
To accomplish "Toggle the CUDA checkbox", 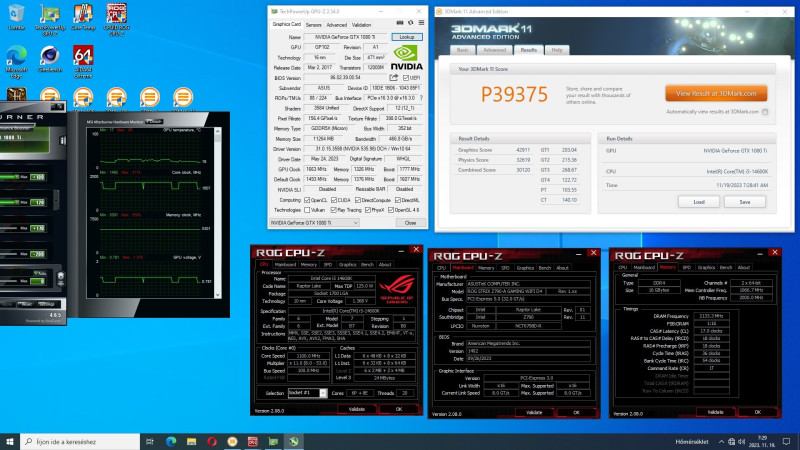I will click(334, 201).
